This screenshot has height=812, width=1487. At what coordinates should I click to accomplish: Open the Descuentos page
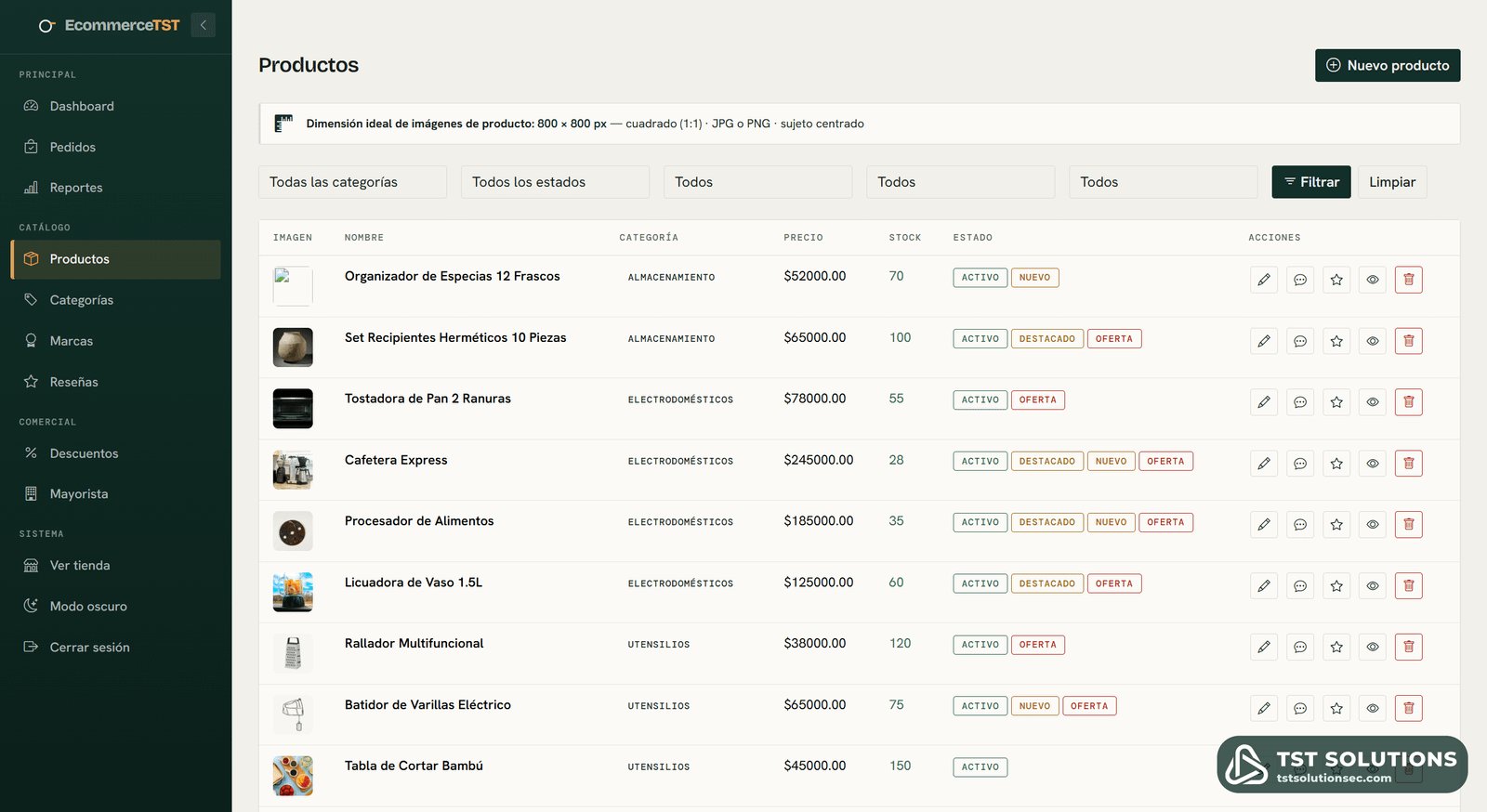click(115, 453)
